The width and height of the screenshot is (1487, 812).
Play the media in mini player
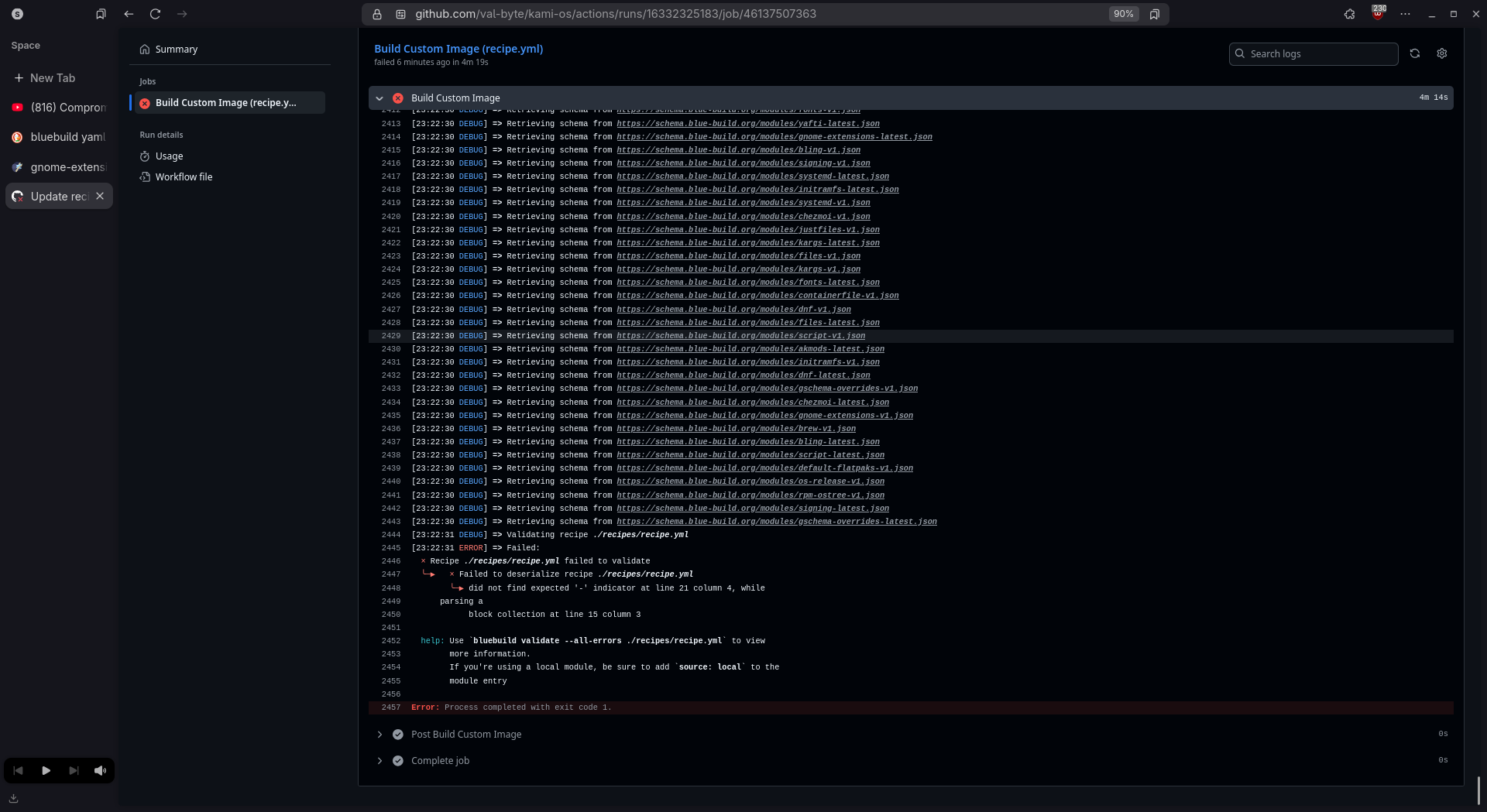click(46, 770)
